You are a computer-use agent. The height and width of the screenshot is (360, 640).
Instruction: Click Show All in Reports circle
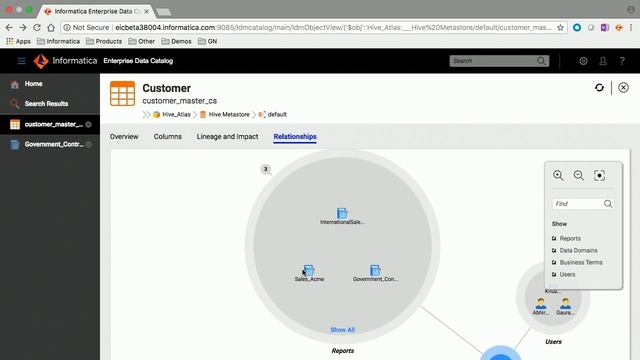point(342,330)
